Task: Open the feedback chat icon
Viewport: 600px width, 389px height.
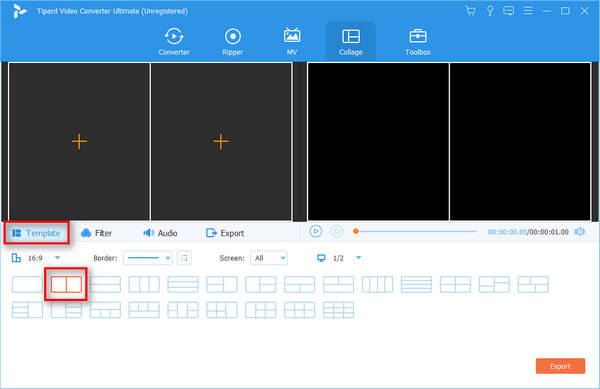Action: [509, 11]
